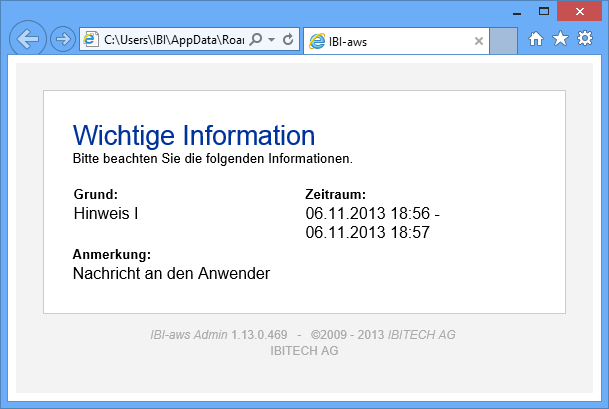The image size is (609, 409).
Task: Click the 'Nachricht an den Anwender' note text
Action: [171, 273]
